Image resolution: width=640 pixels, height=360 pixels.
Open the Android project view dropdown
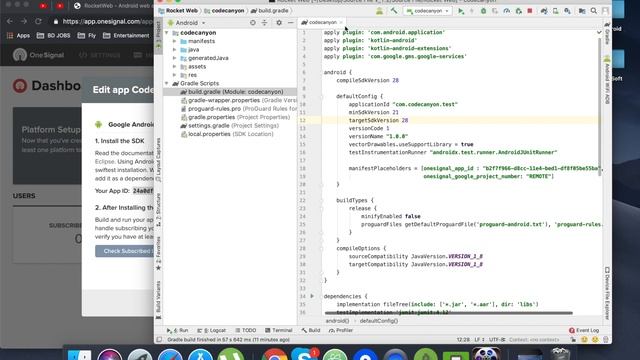[x=187, y=23]
